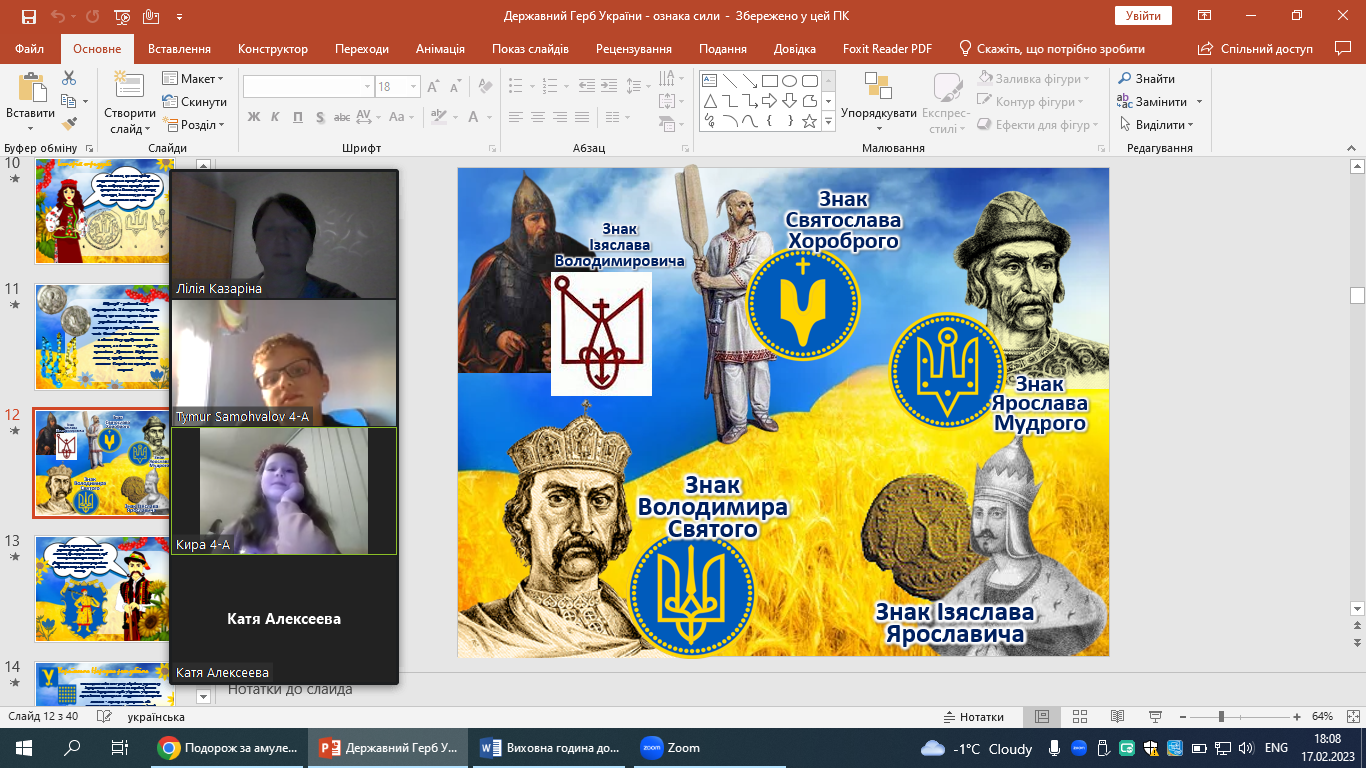Open the font name dropdown
Image resolution: width=1366 pixels, height=768 pixels.
[x=367, y=87]
